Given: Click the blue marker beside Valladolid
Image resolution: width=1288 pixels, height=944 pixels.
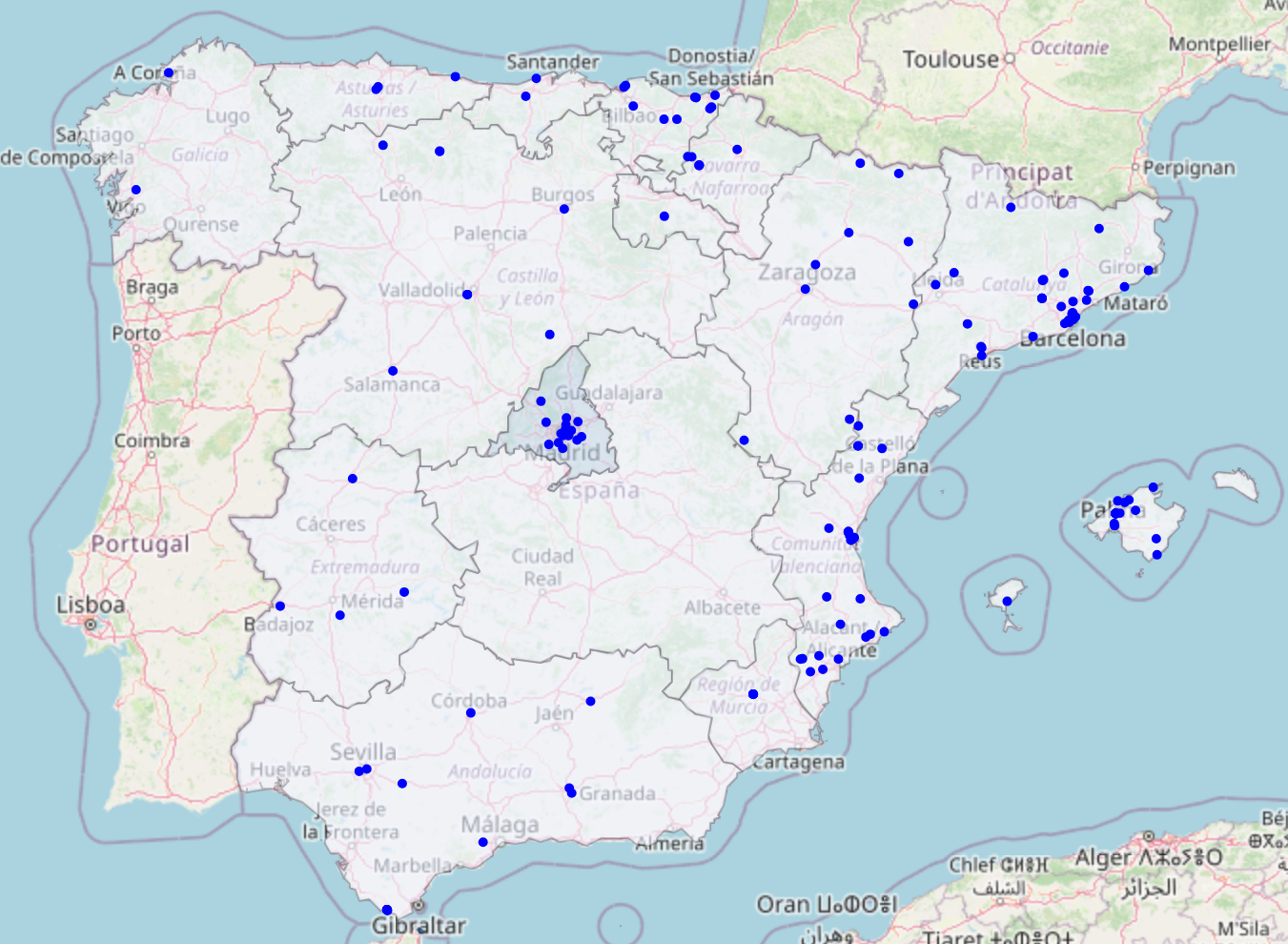Looking at the screenshot, I should [467, 295].
